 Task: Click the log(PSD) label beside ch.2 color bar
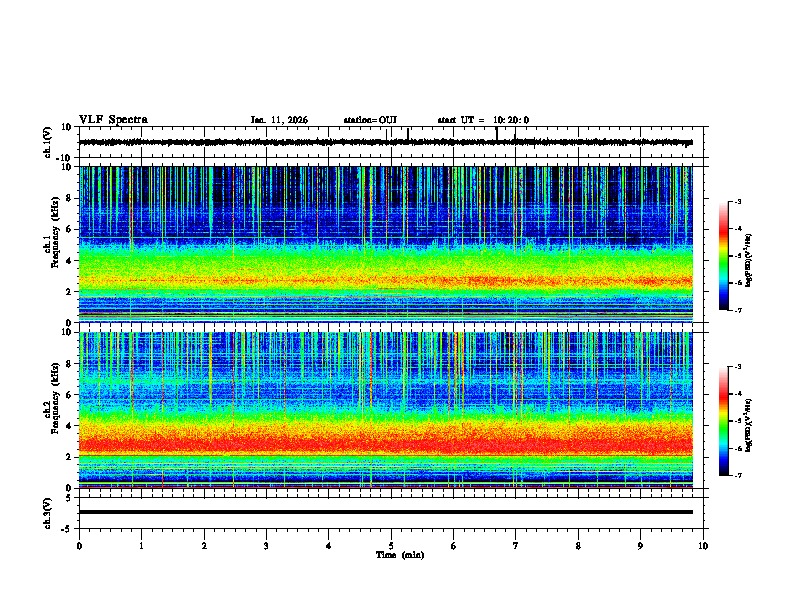(x=748, y=425)
